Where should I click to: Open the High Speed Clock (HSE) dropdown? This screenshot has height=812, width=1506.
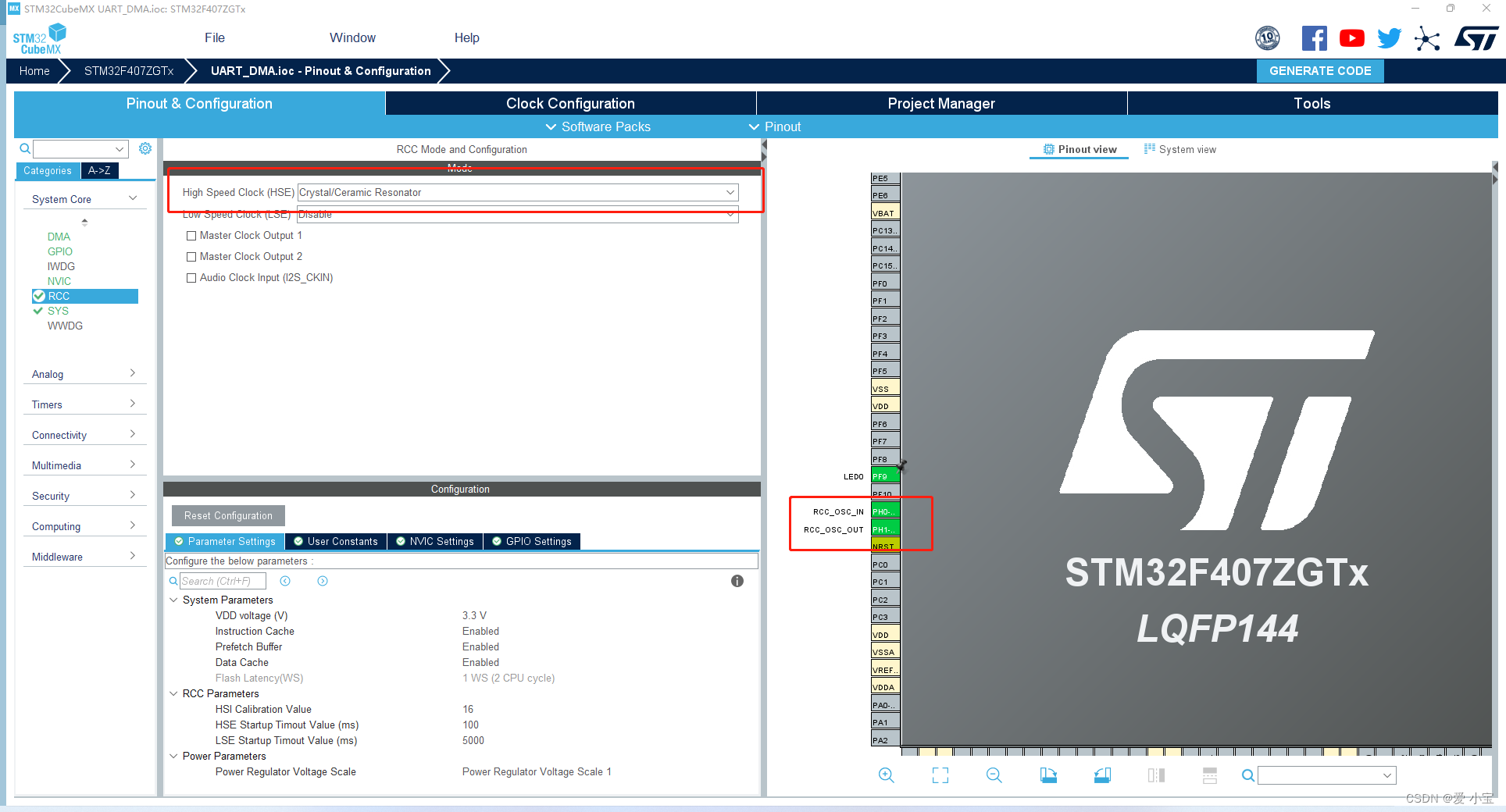point(729,192)
